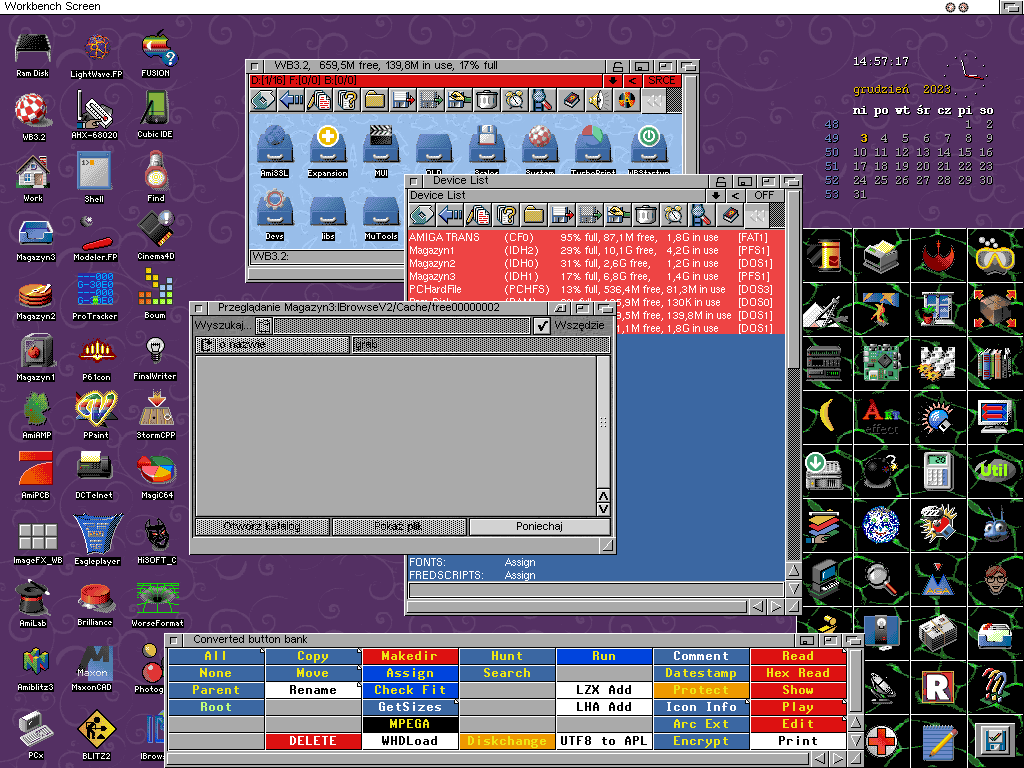Select the PCHardFile row in Device List
The height and width of the screenshot is (768, 1024).
click(596, 289)
